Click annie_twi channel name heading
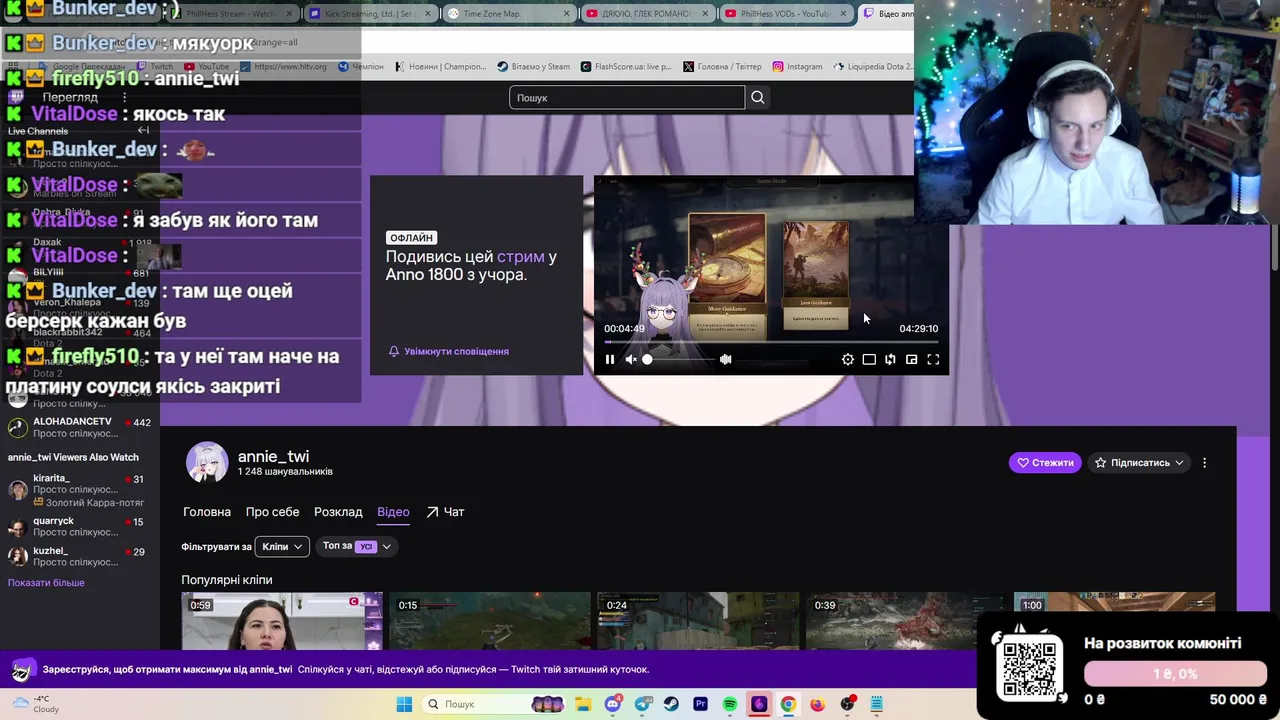 (x=273, y=456)
